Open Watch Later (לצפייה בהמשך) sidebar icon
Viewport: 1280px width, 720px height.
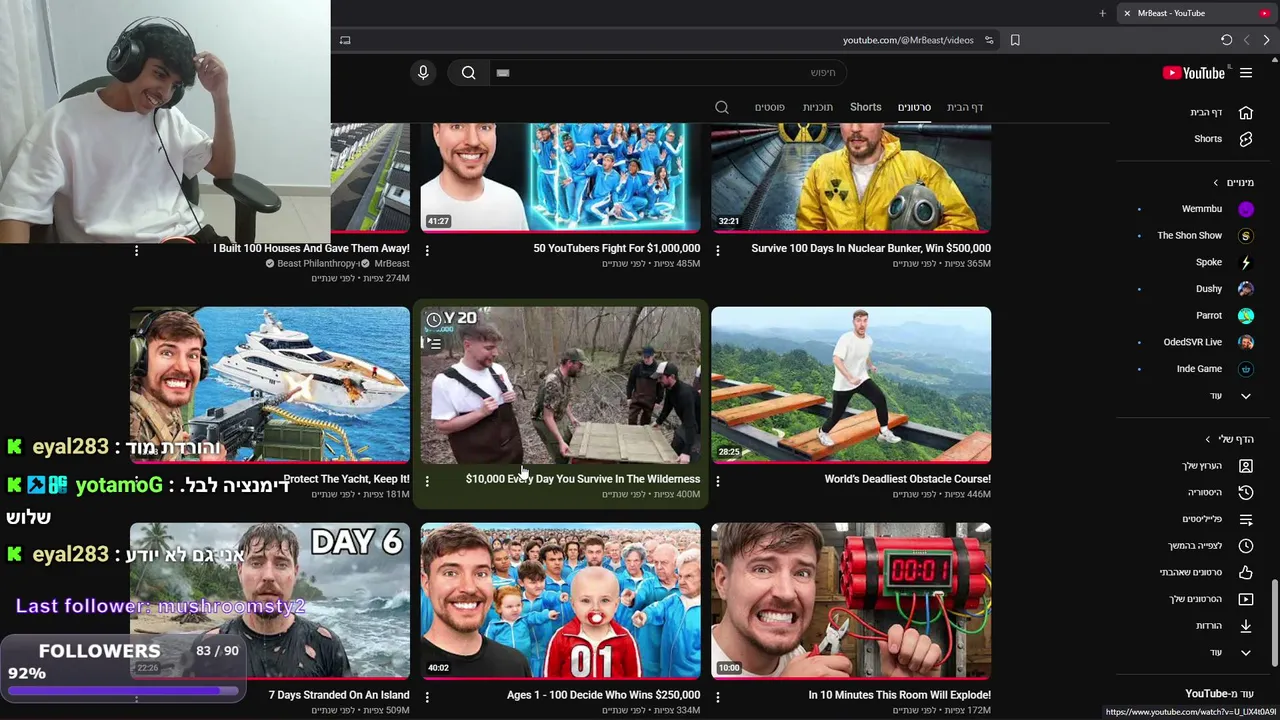click(1246, 546)
